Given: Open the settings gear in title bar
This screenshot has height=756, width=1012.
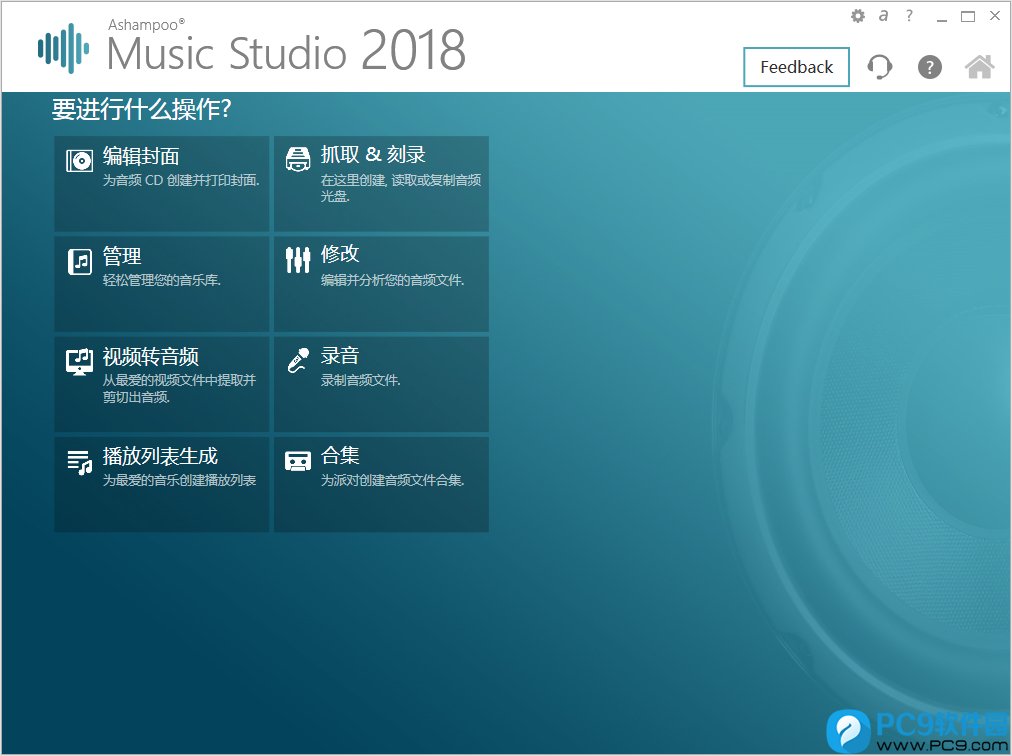Looking at the screenshot, I should [x=858, y=16].
